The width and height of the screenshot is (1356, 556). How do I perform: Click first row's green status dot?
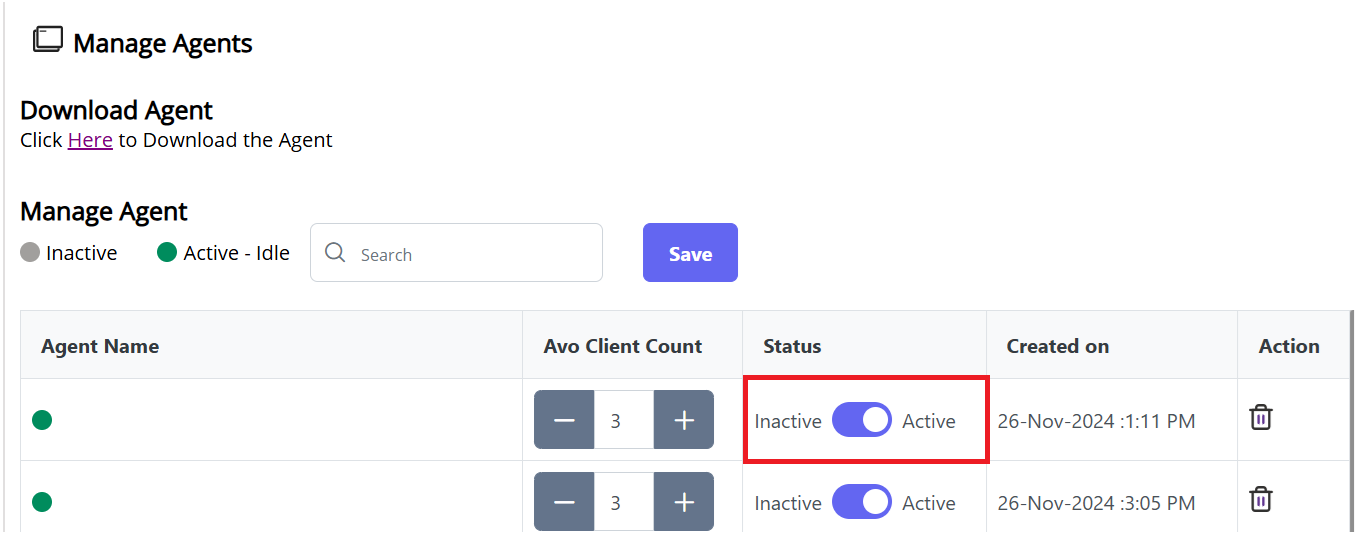click(42, 420)
